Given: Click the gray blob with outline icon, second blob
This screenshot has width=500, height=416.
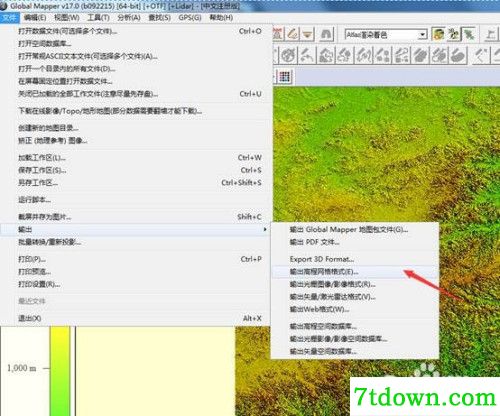Looking at the screenshot, I should [x=440, y=55].
